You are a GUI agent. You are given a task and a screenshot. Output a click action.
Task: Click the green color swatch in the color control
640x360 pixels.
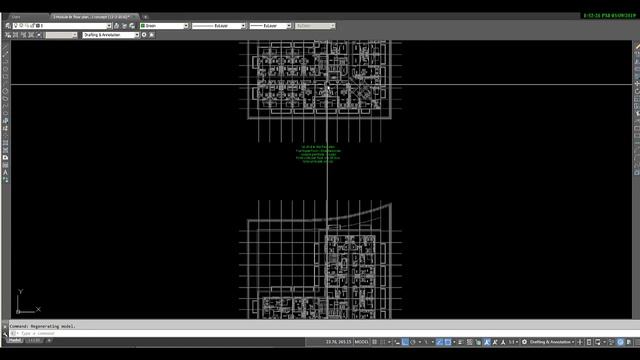pyautogui.click(x=143, y=26)
